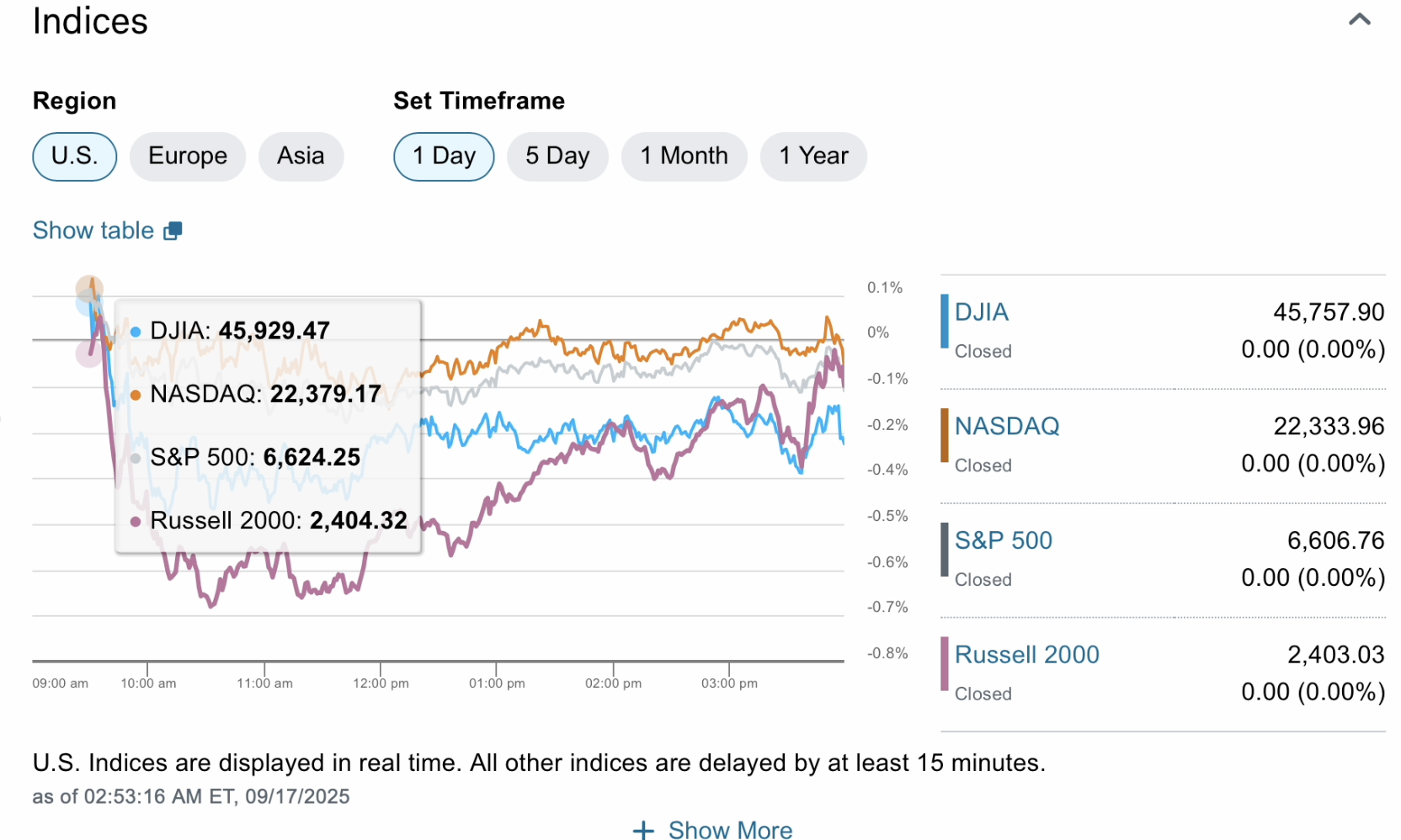Expand the list with Show More
The image size is (1401, 840).
(x=730, y=830)
